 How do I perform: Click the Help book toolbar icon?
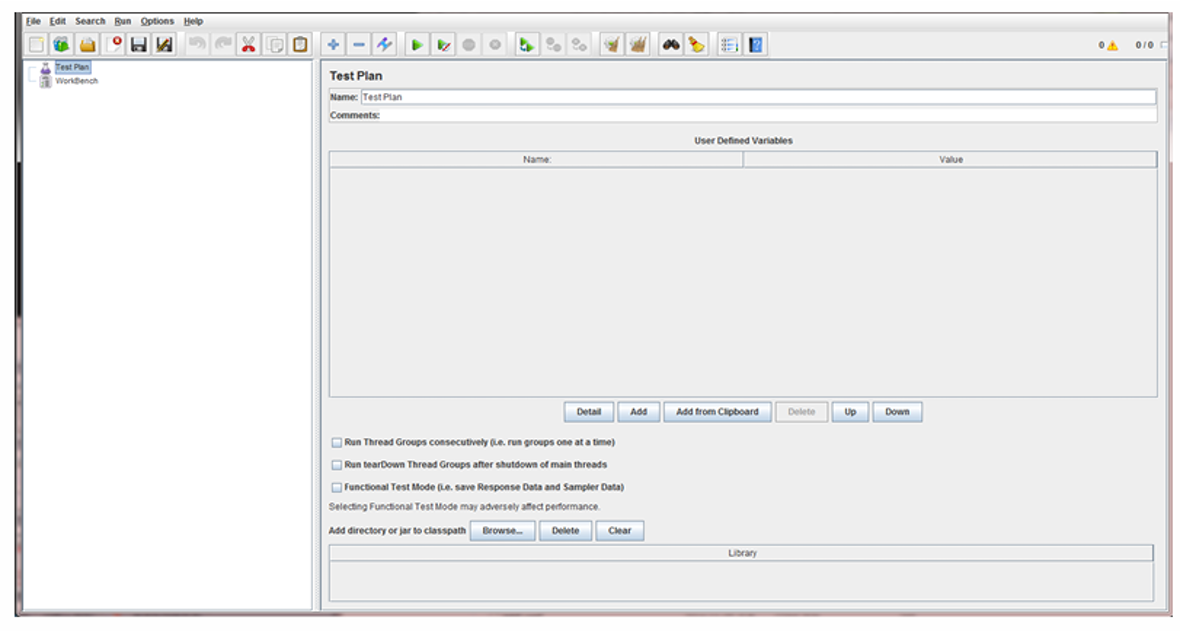(x=756, y=45)
